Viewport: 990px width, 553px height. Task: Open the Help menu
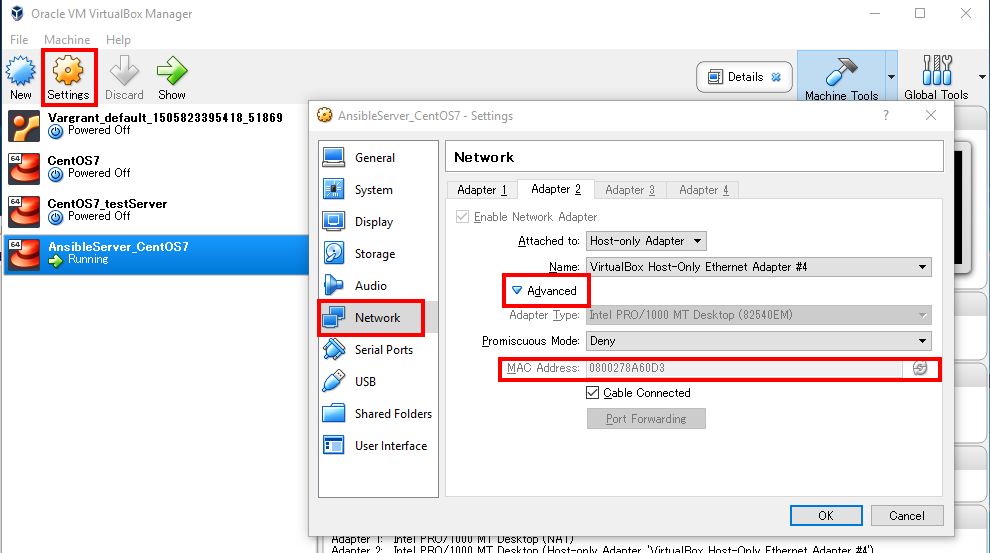(118, 40)
